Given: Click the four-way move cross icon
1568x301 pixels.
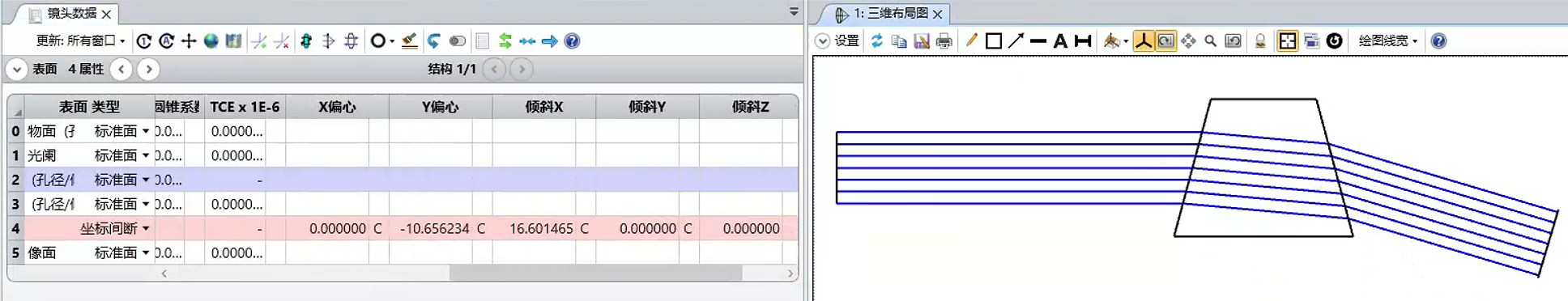Looking at the screenshot, I should pos(189,40).
